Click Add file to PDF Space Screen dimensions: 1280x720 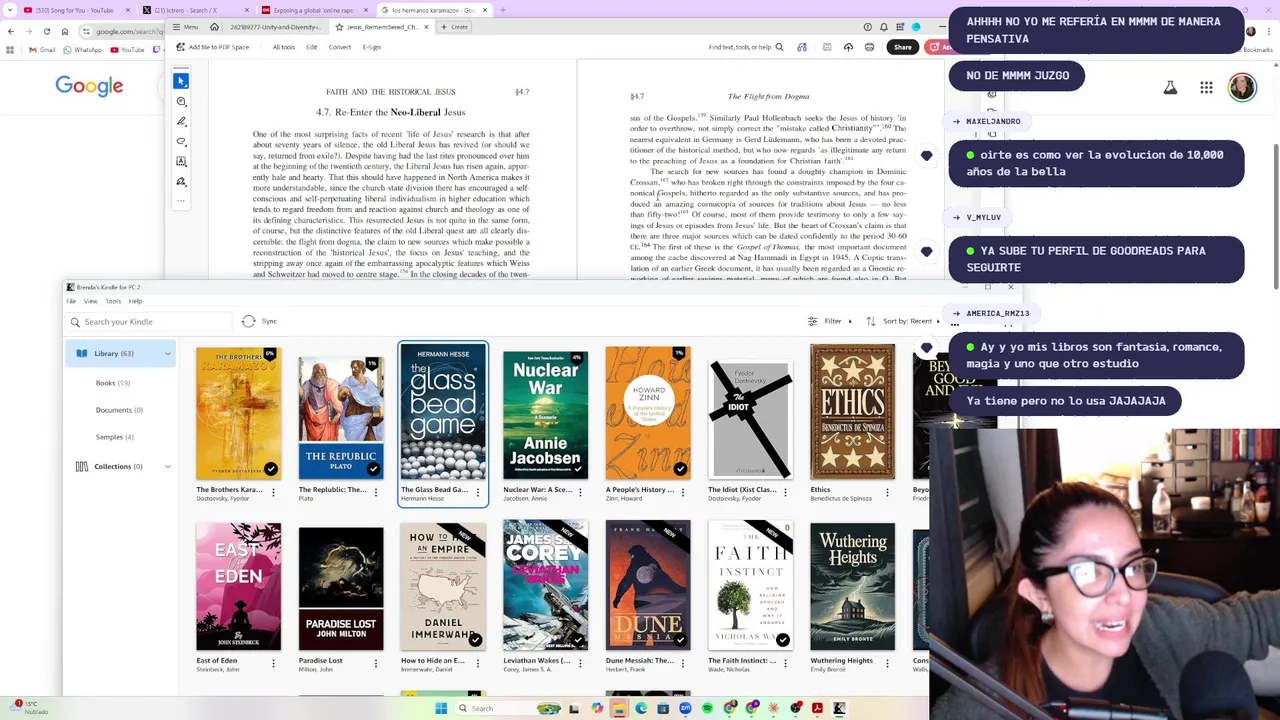click(212, 47)
